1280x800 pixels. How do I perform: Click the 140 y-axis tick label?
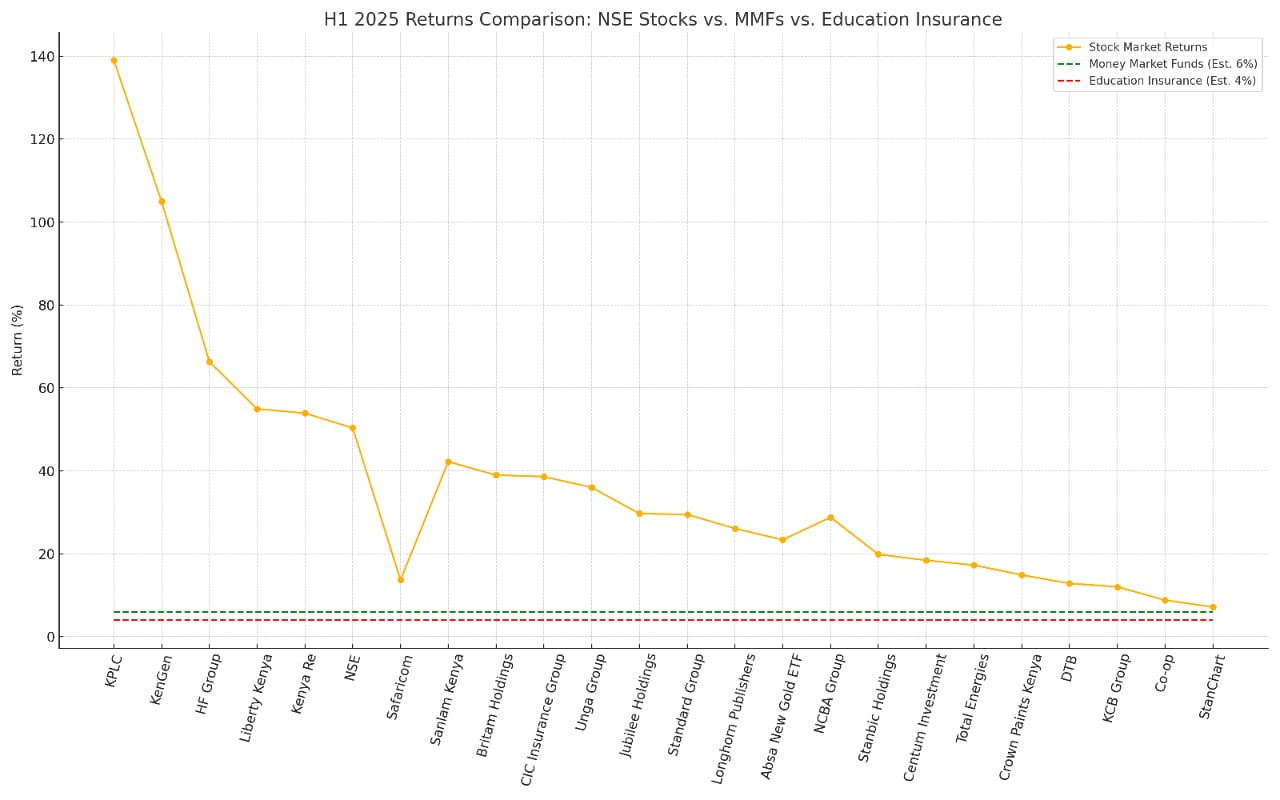click(41, 56)
